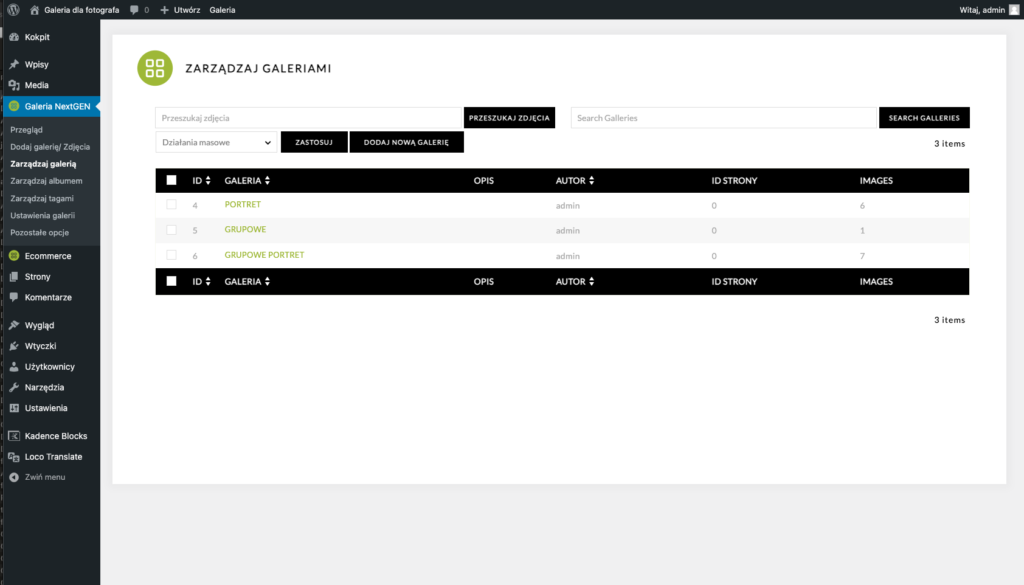Tick the checkbox for PORTRET gallery
Viewport: 1024px width, 585px height.
(x=171, y=205)
